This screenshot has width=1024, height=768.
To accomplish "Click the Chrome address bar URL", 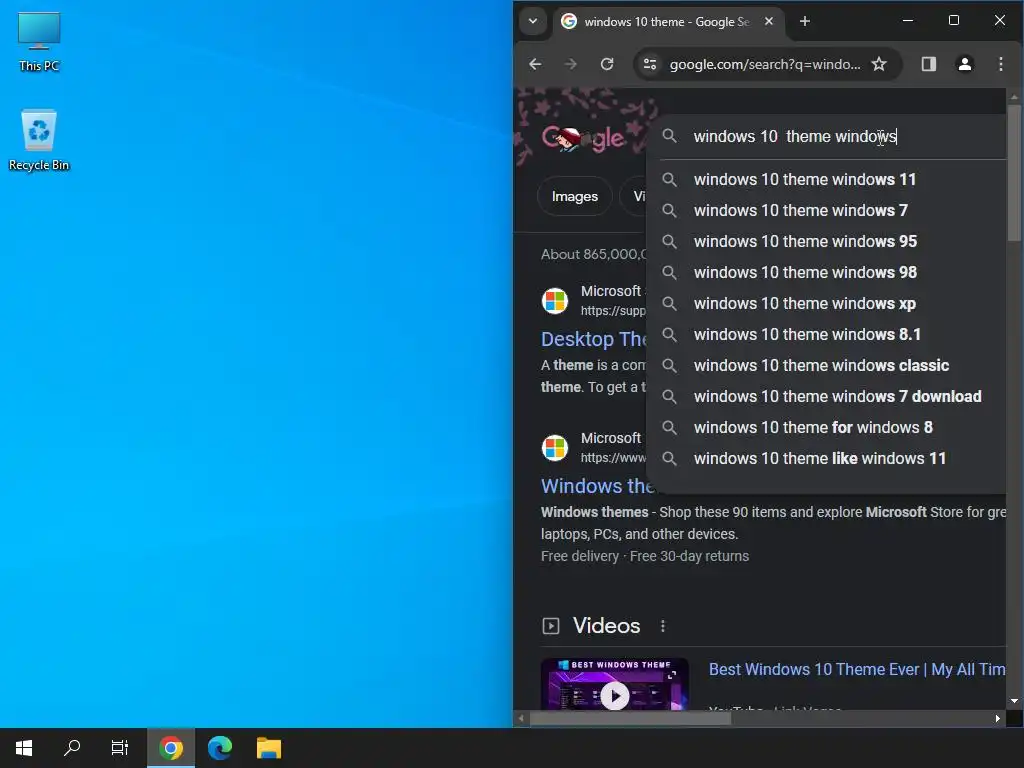I will tap(765, 64).
